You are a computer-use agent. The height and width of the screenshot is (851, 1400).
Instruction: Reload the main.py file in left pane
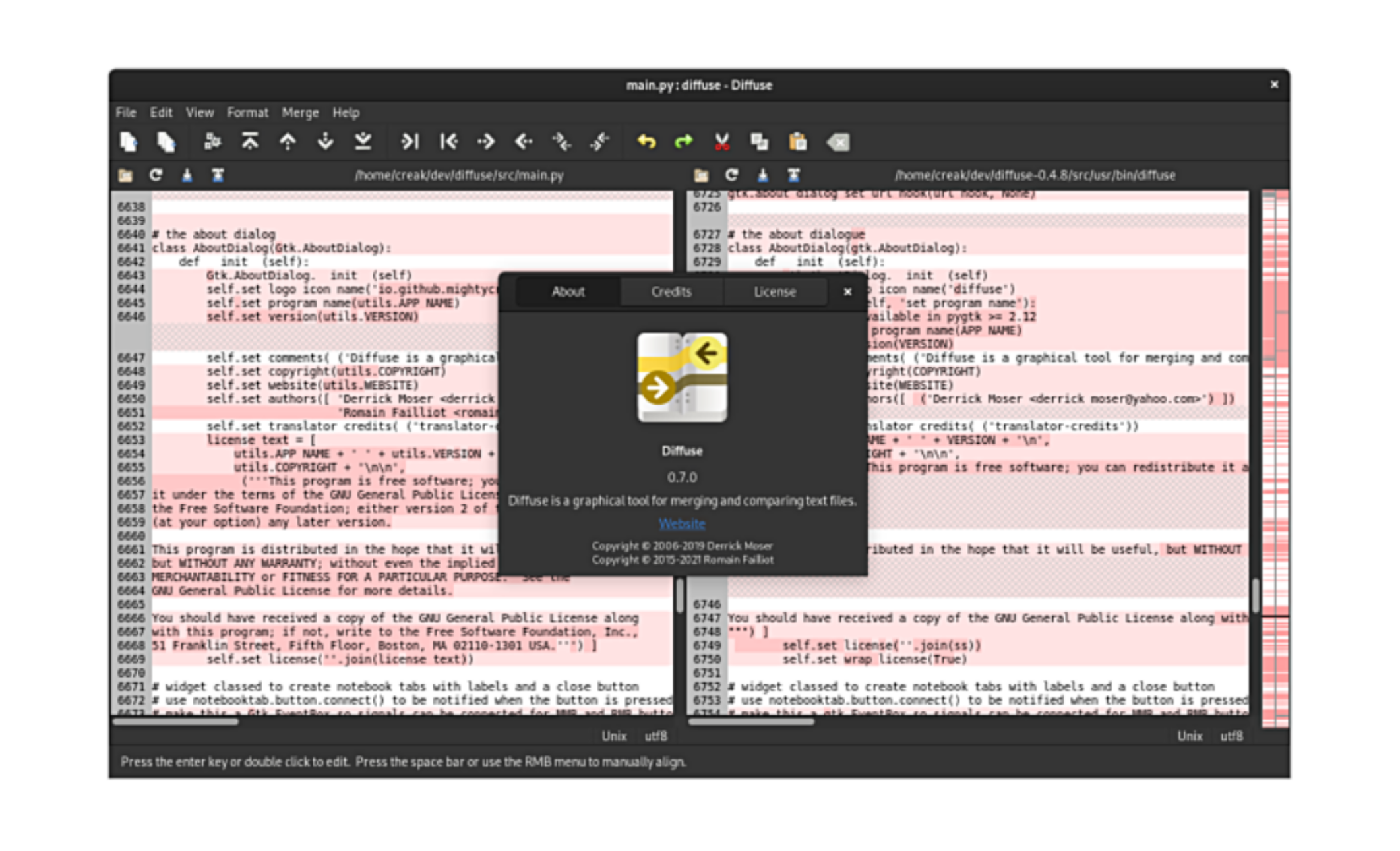tap(156, 175)
